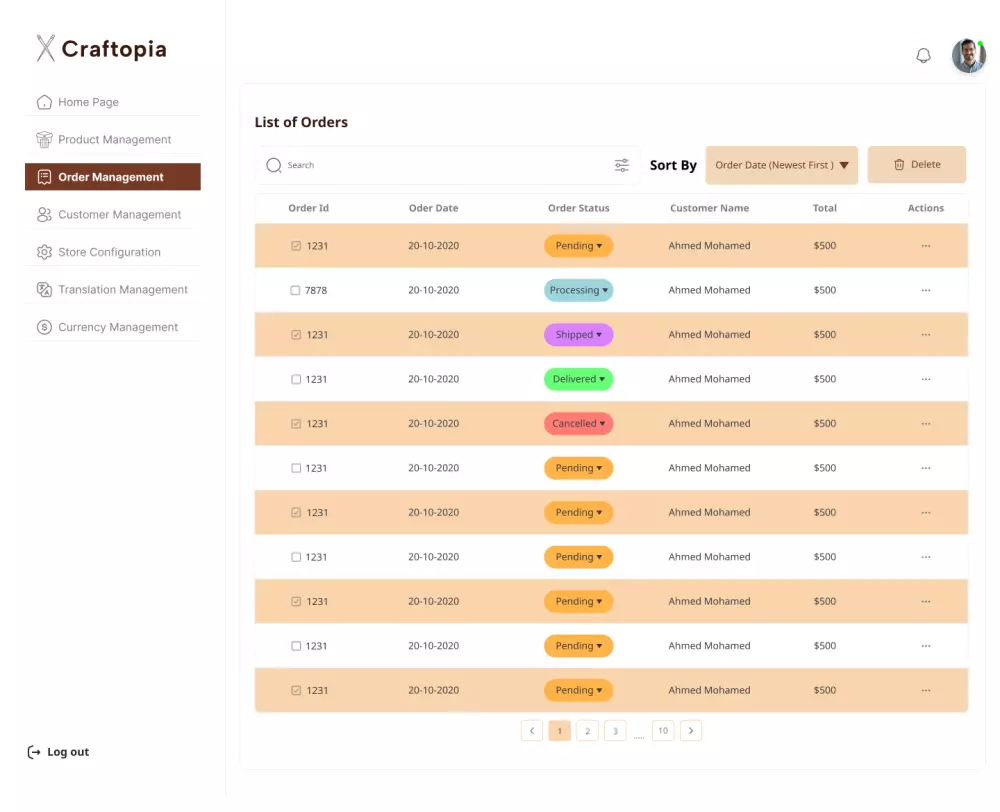Select the Translation Management icon
The image size is (1000, 812).
44,289
